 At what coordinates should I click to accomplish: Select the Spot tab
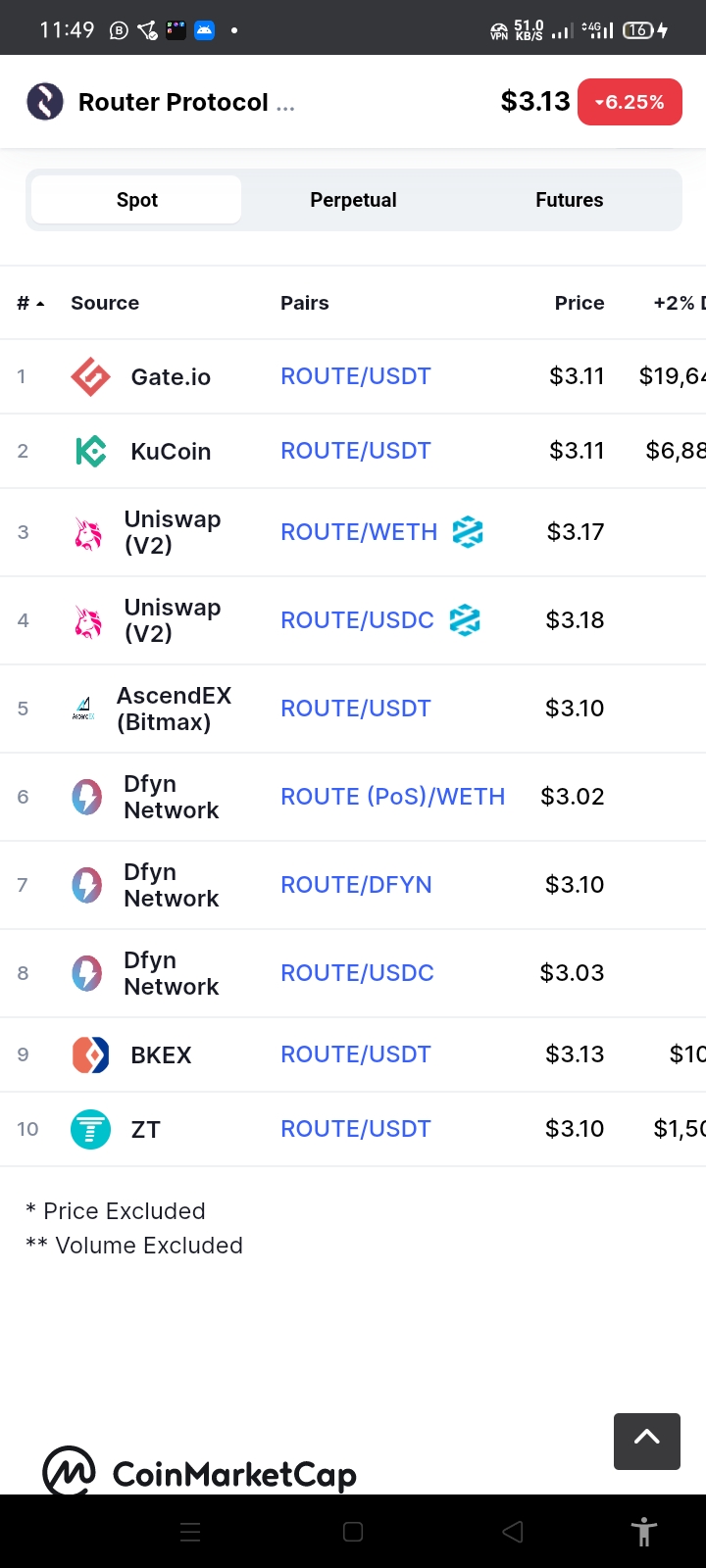coord(136,200)
